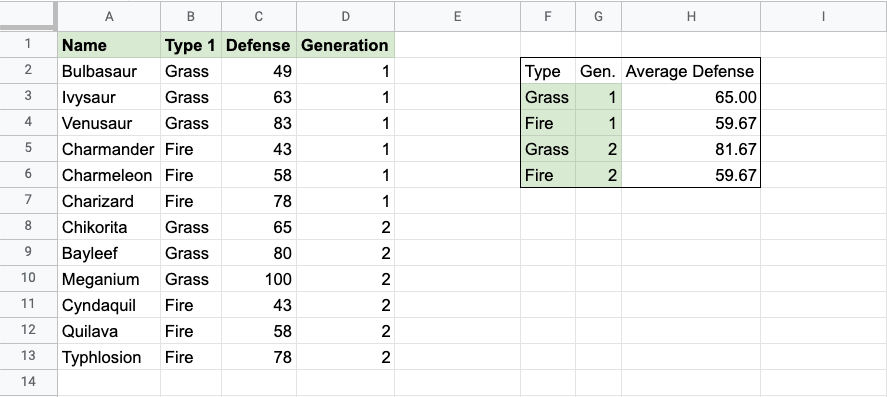Screen dimensions: 887x397
Task: Click the Bulbasaur cell
Action: 109,71
